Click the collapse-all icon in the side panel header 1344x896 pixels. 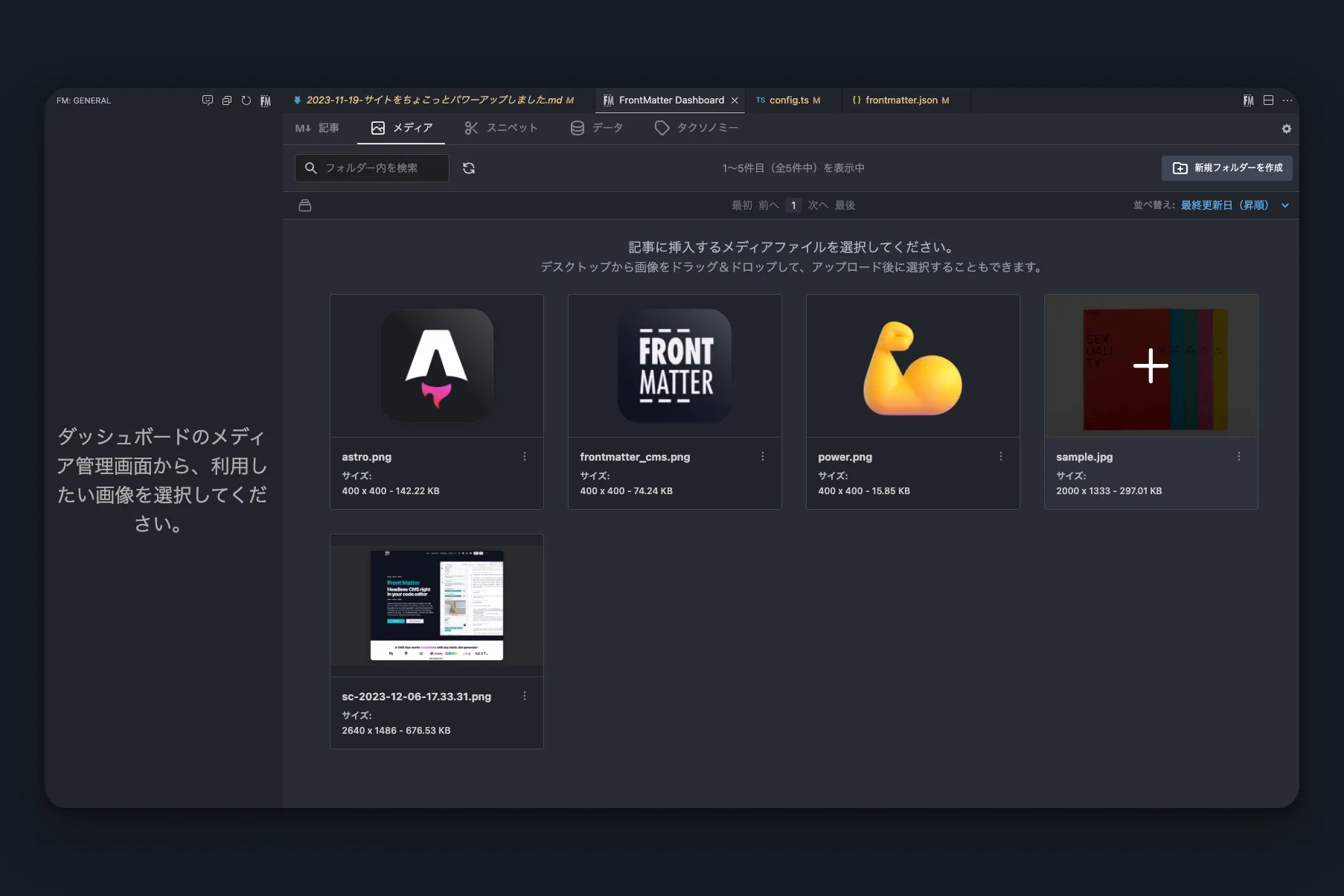pyautogui.click(x=227, y=100)
